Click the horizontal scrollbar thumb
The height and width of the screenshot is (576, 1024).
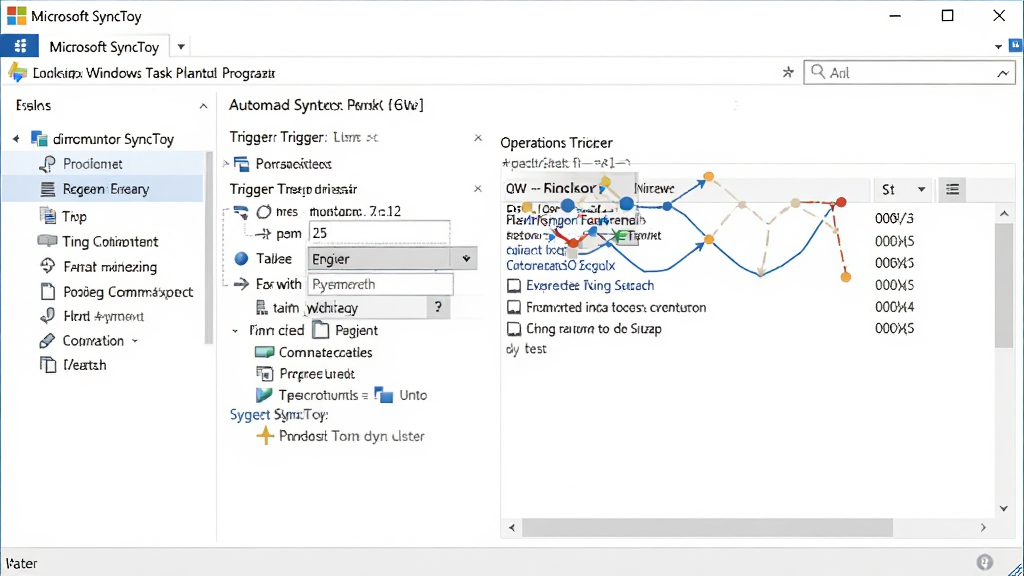707,528
